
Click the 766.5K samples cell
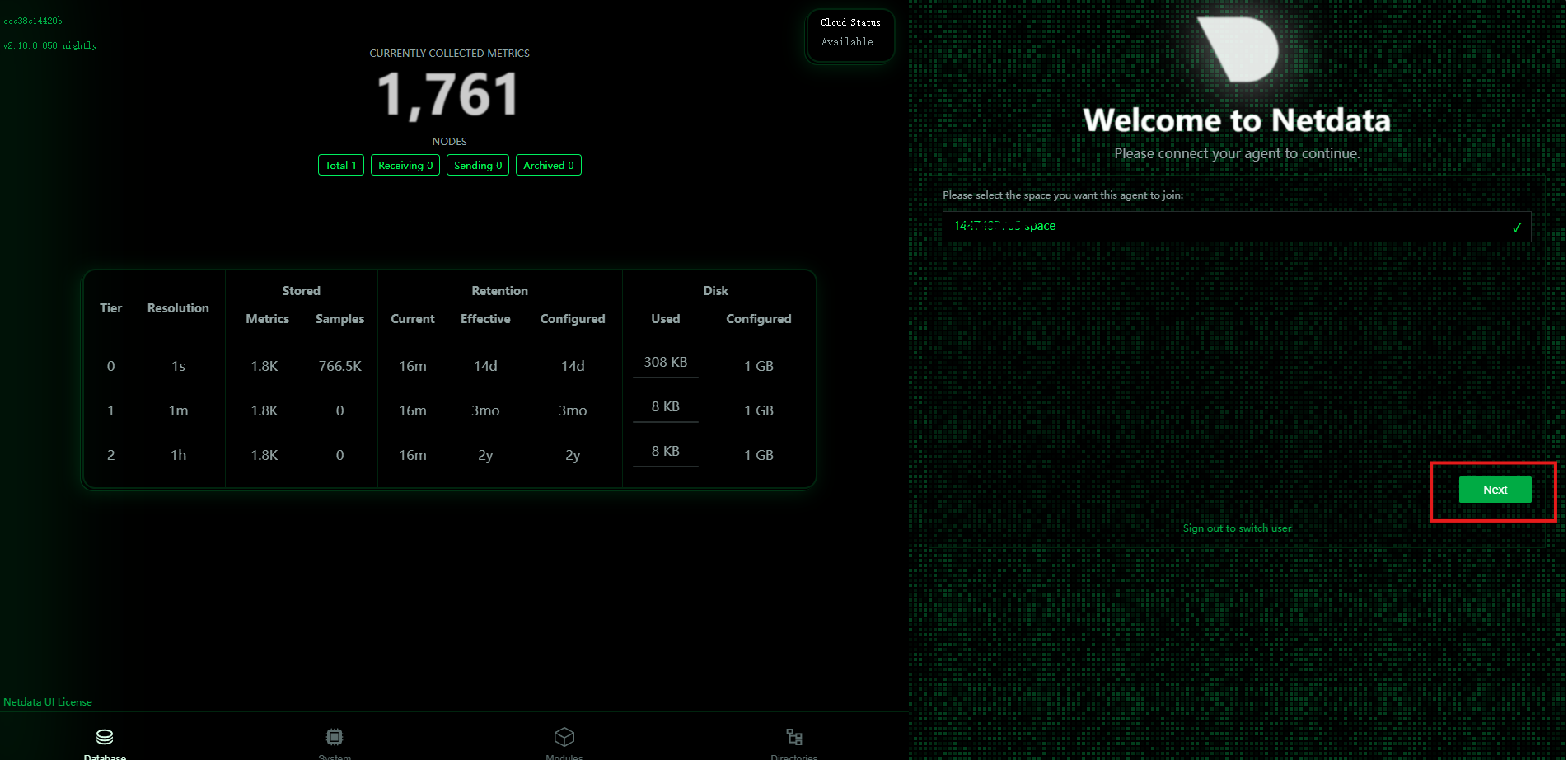point(340,366)
